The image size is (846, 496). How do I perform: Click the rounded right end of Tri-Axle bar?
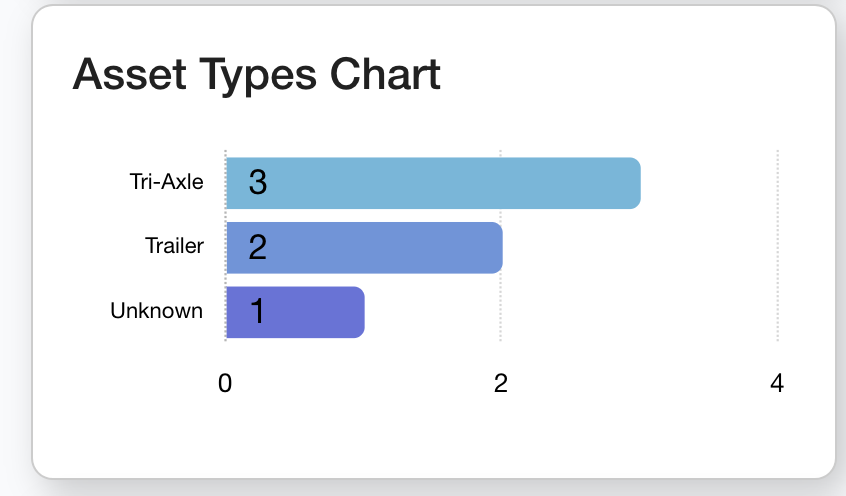(633, 183)
